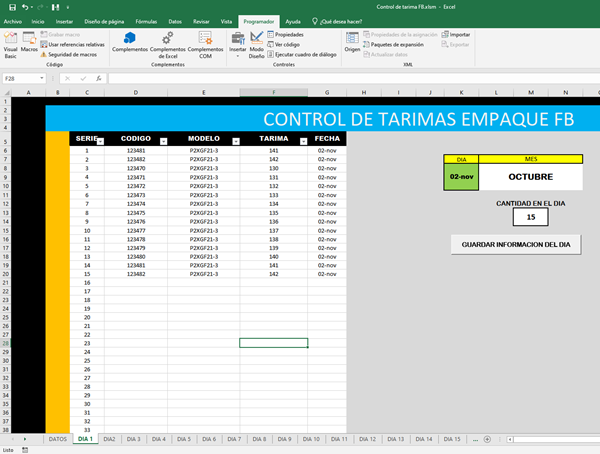Switch to the Revisar ribbon tab
This screenshot has width=600, height=454.
pyautogui.click(x=201, y=21)
